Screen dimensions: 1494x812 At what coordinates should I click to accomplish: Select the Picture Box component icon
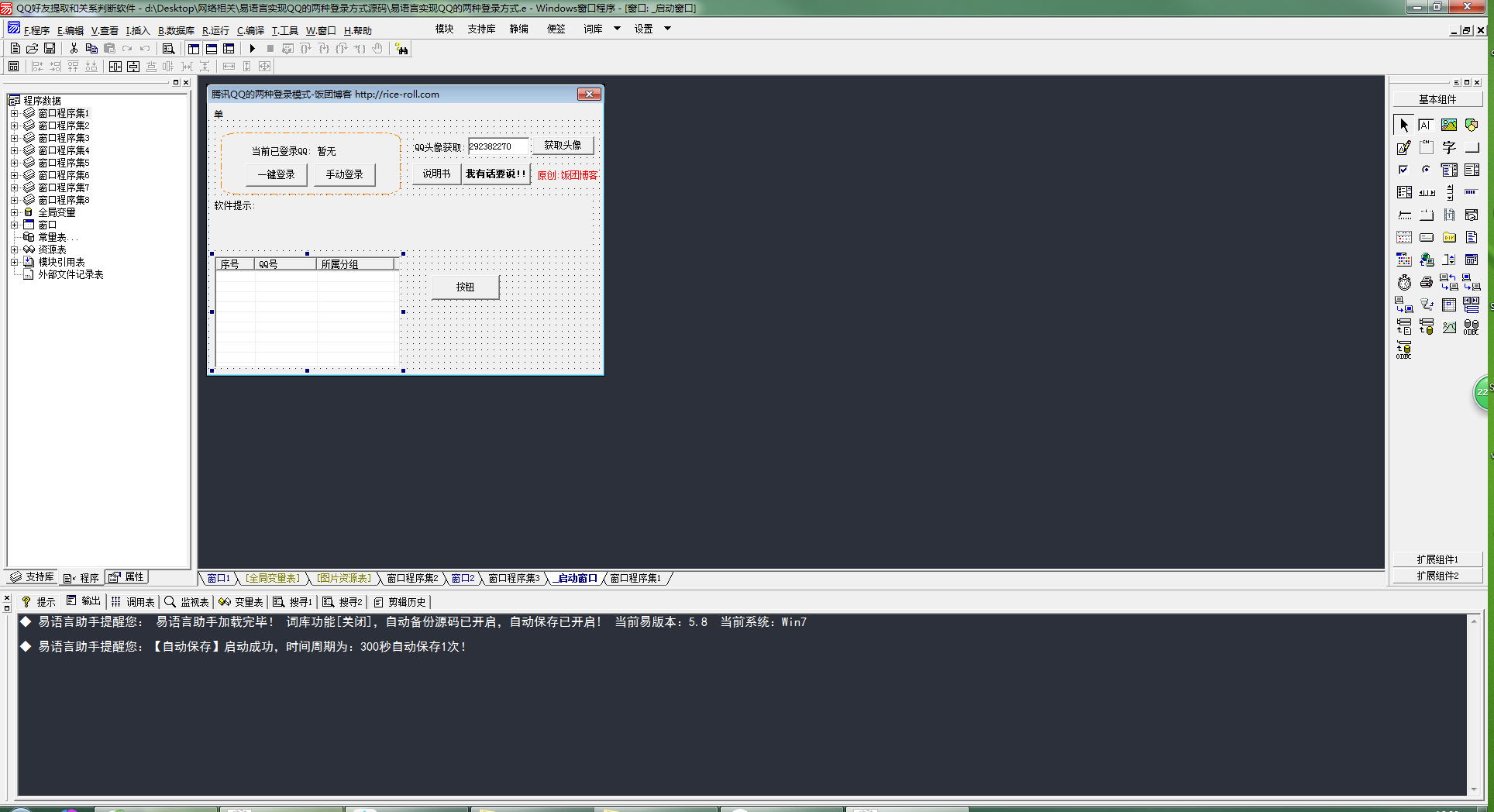(1449, 125)
